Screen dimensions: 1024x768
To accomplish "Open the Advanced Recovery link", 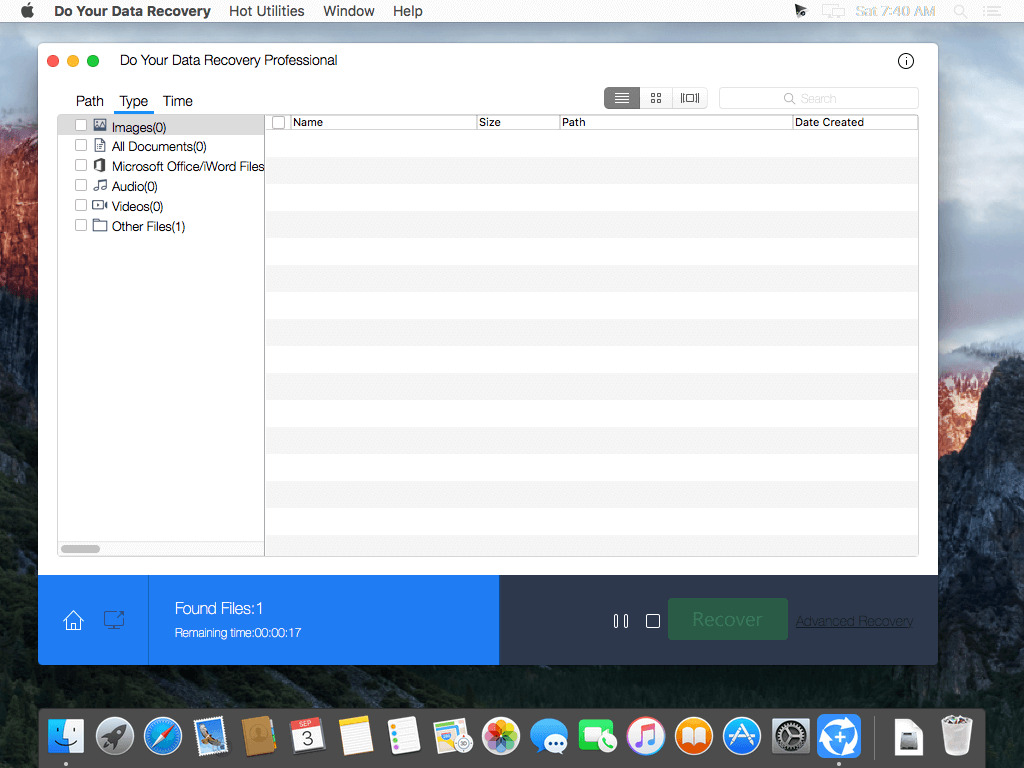I will [854, 621].
